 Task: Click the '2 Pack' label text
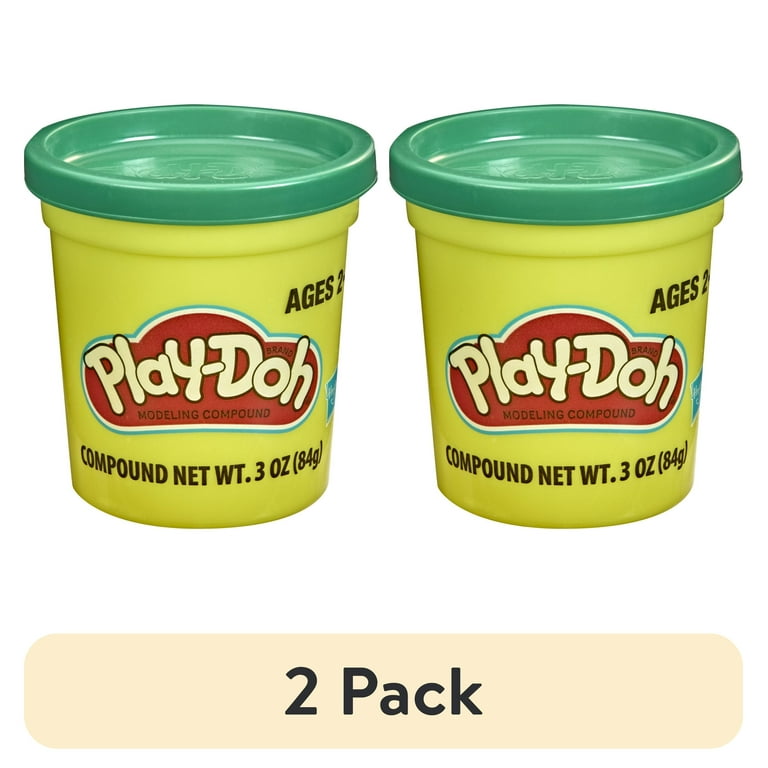click(384, 692)
